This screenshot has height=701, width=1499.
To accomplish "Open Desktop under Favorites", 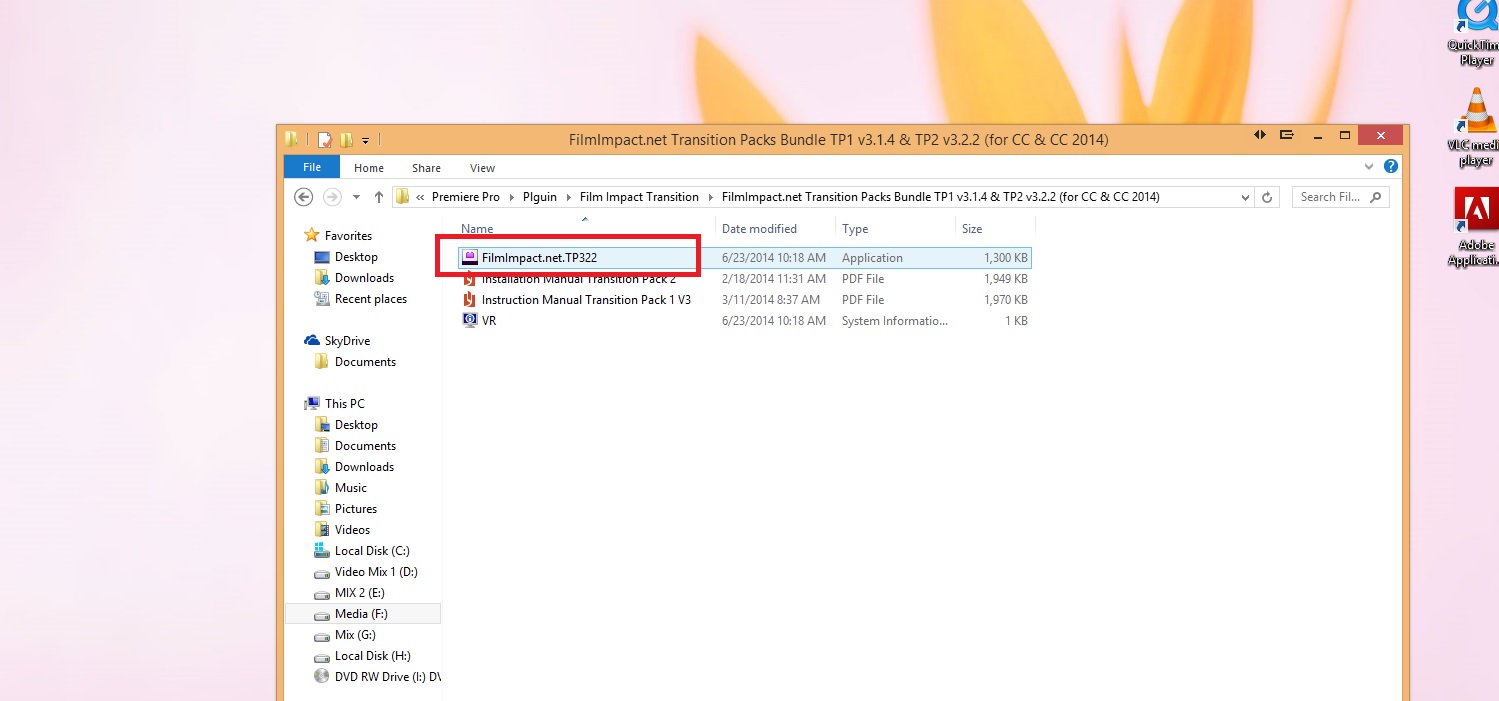I will [x=356, y=257].
